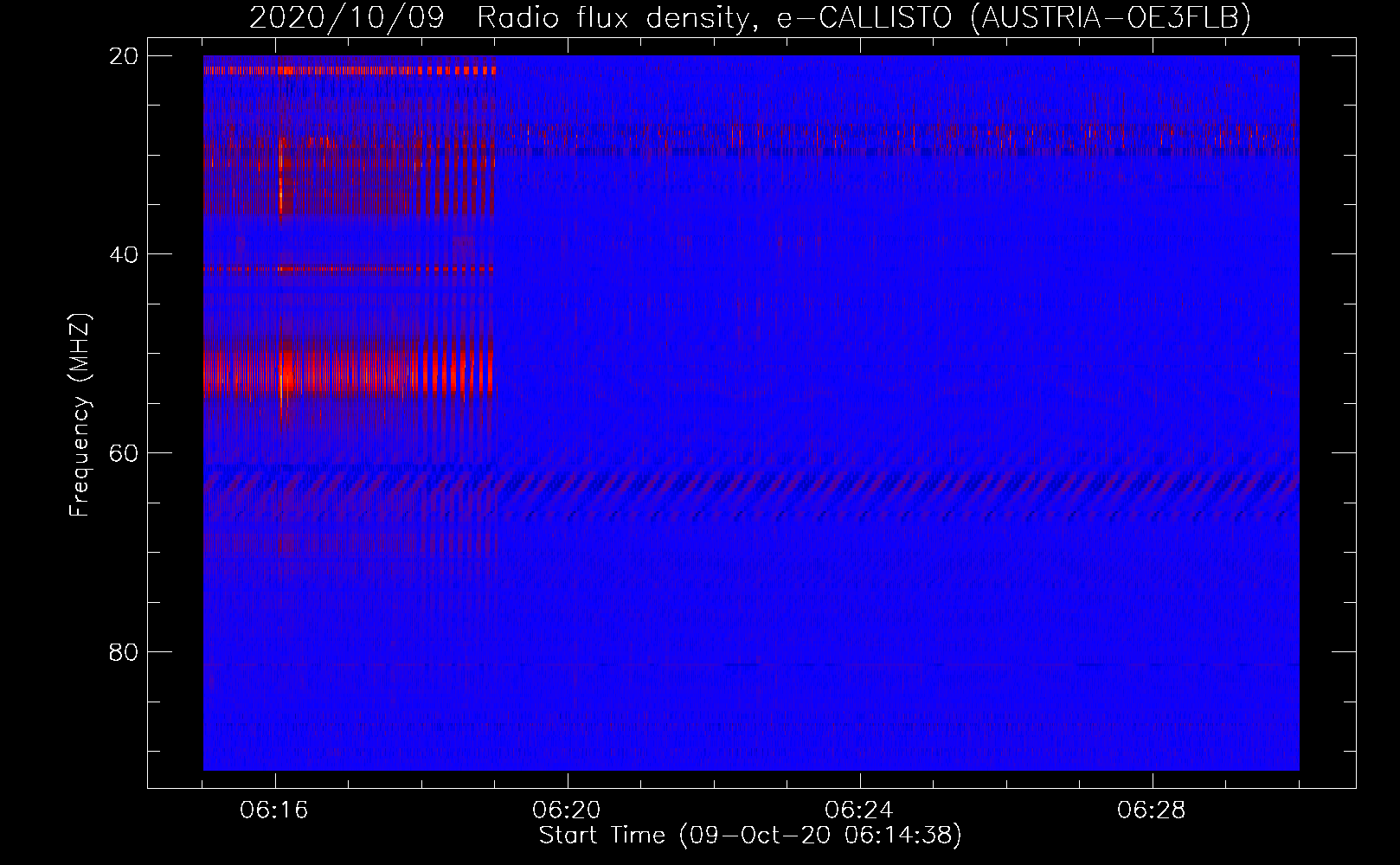Click the 06:24 time tick label
Viewport: 1400px width, 865px height.
[x=859, y=811]
